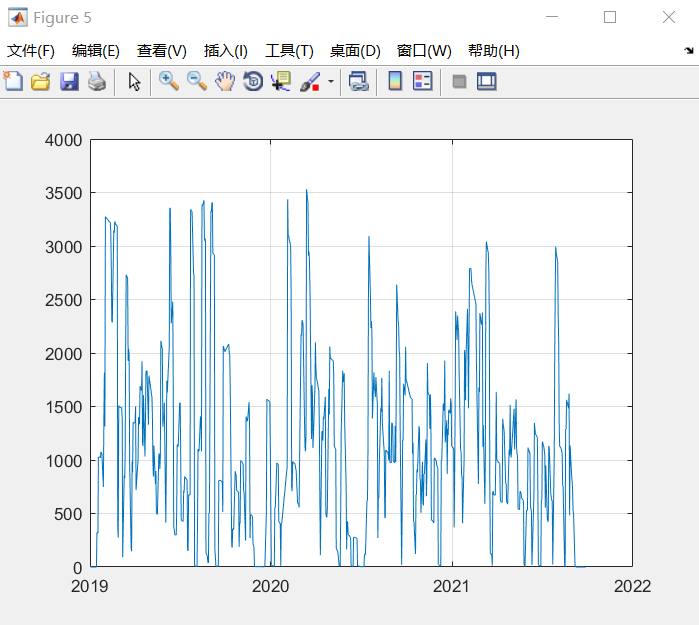Click the 1000 y-axis tick label

coord(64,461)
